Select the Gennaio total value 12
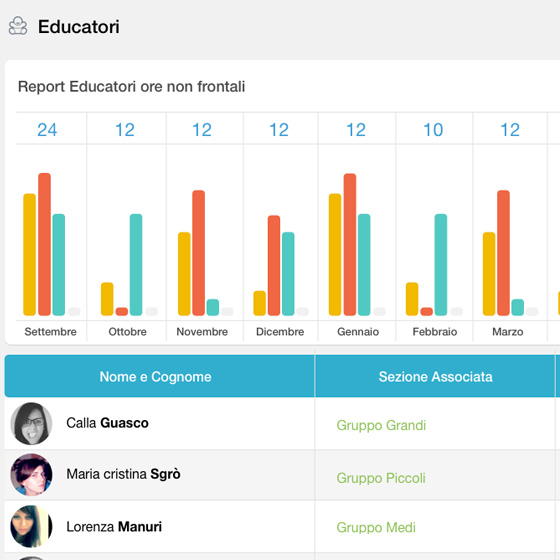 (x=356, y=130)
